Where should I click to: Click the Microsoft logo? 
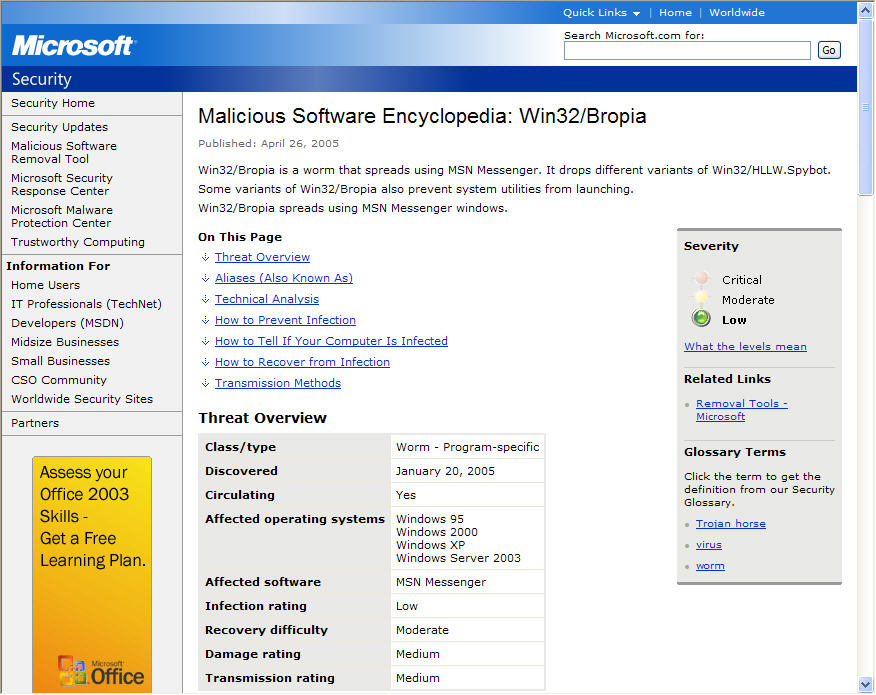[73, 46]
